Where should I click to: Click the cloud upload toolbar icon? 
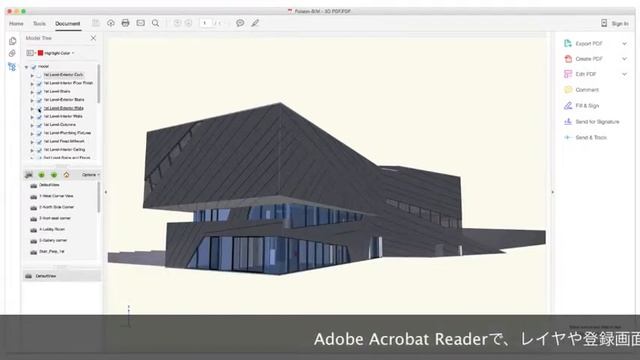coord(111,23)
